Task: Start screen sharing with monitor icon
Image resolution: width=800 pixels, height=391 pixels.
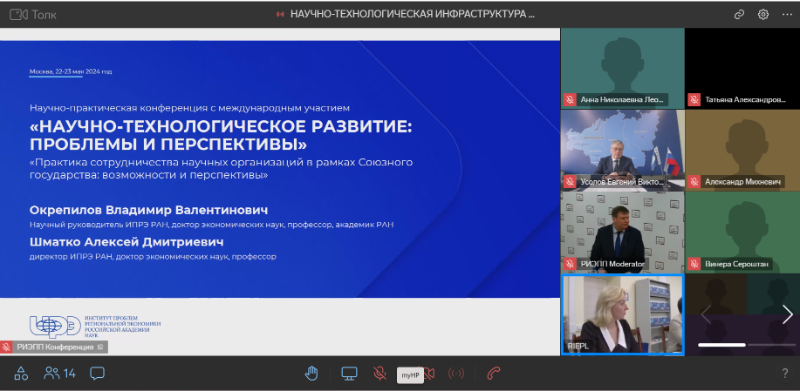Action: click(x=349, y=374)
